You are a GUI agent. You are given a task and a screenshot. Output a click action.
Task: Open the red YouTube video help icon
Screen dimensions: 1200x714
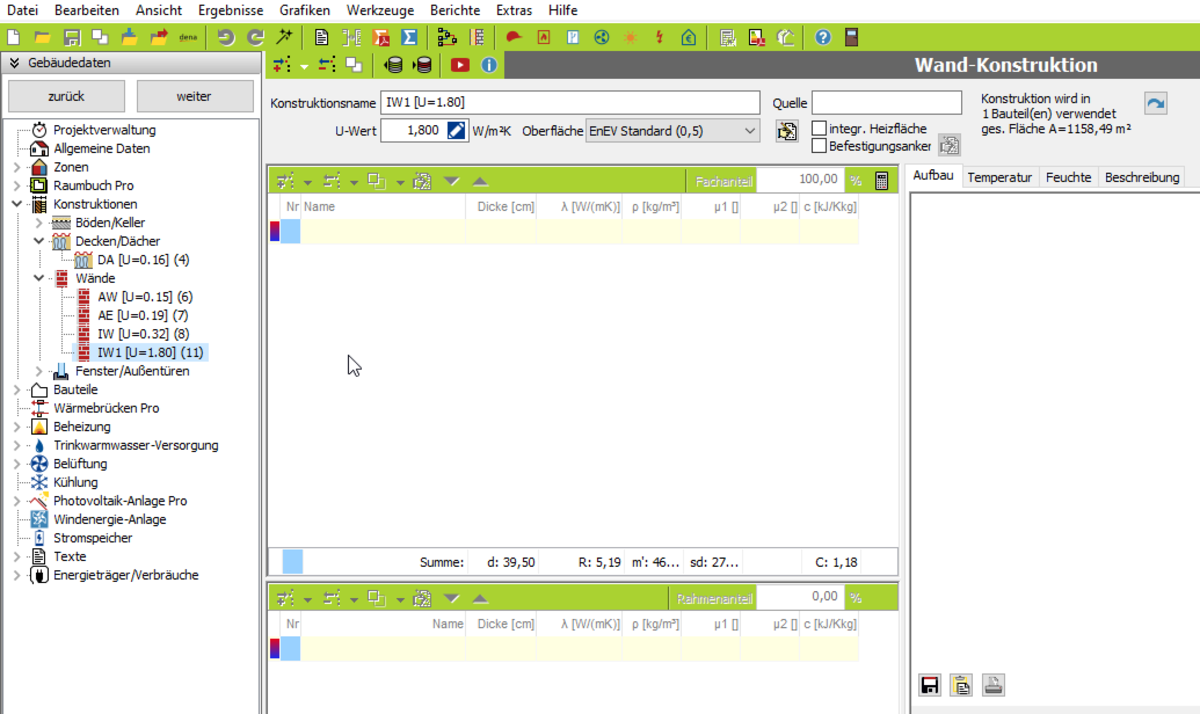(x=460, y=65)
